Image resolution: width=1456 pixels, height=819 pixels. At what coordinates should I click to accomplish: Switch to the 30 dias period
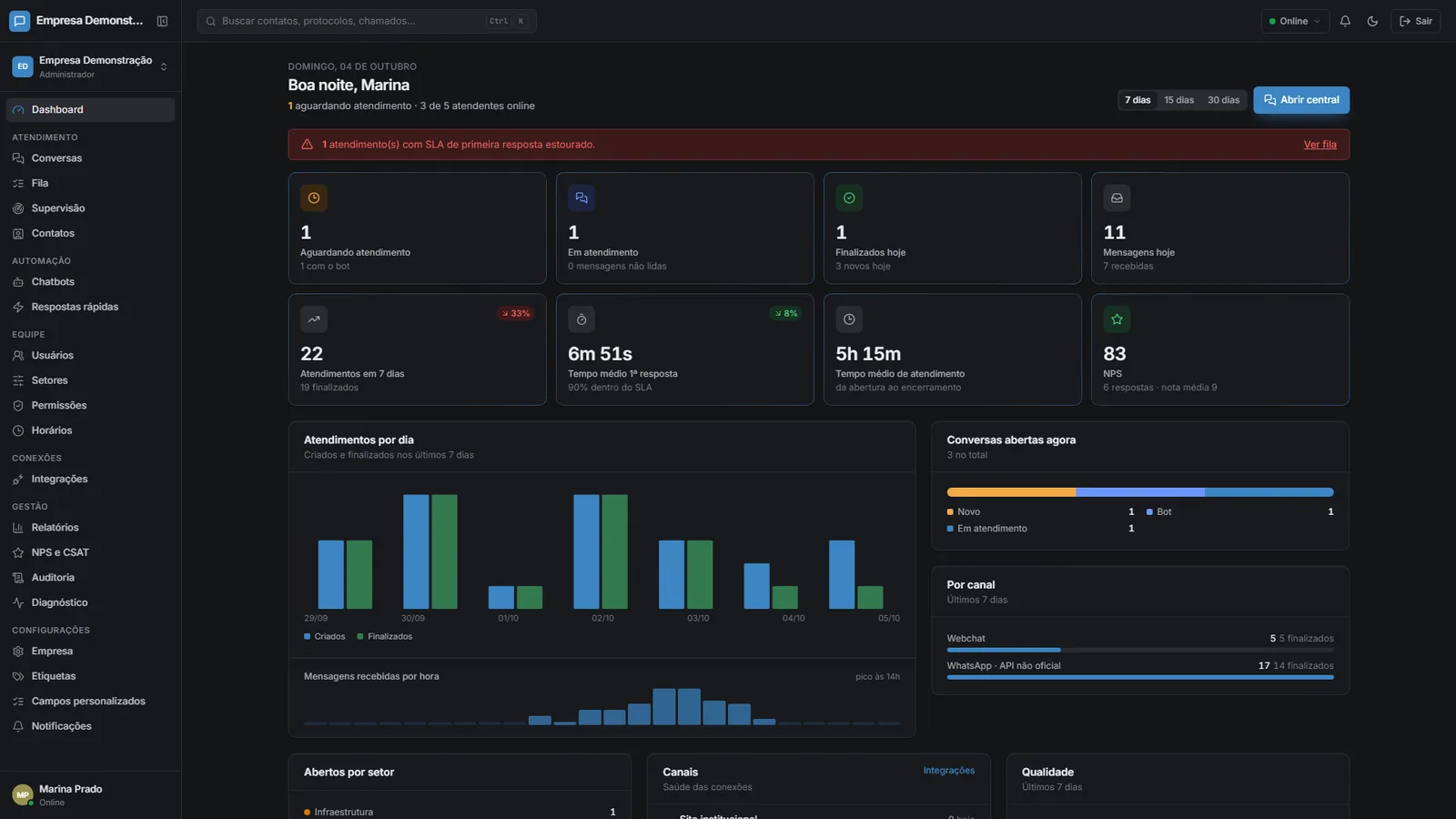click(1223, 100)
